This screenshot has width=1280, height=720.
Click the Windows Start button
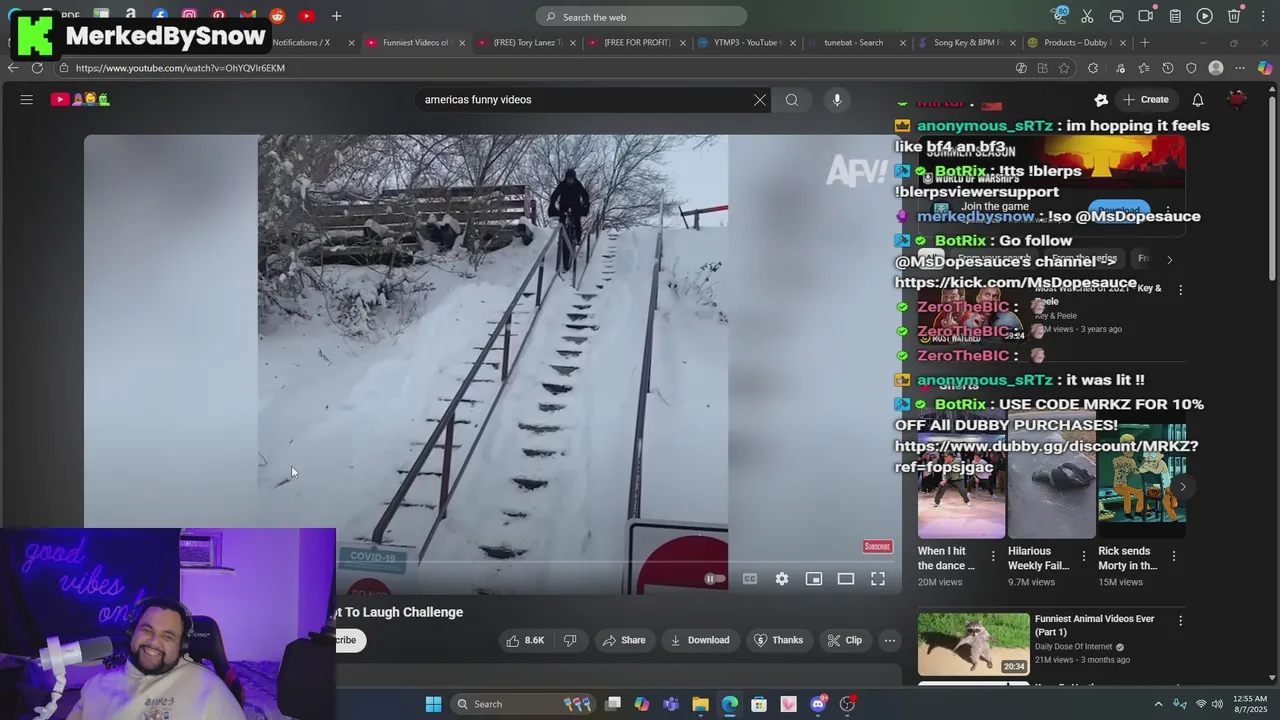point(433,704)
